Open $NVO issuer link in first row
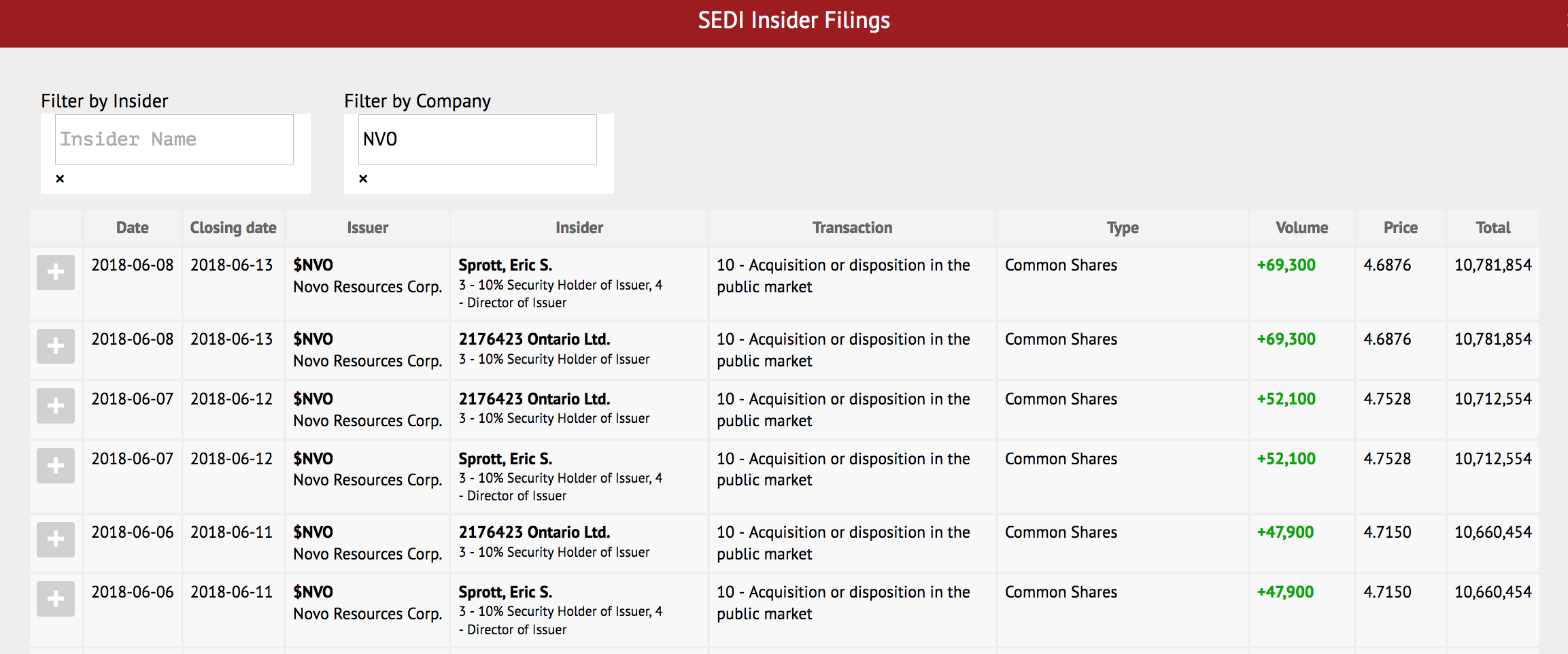 (x=313, y=265)
